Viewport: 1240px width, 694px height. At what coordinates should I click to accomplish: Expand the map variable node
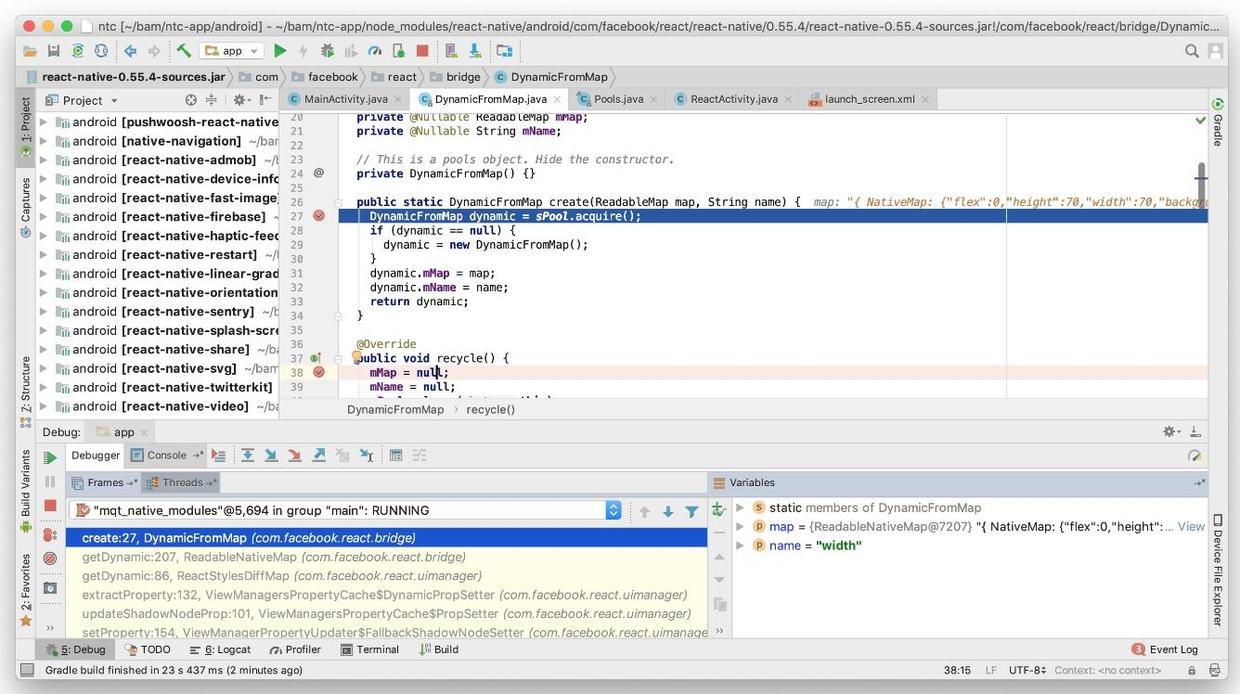click(740, 526)
